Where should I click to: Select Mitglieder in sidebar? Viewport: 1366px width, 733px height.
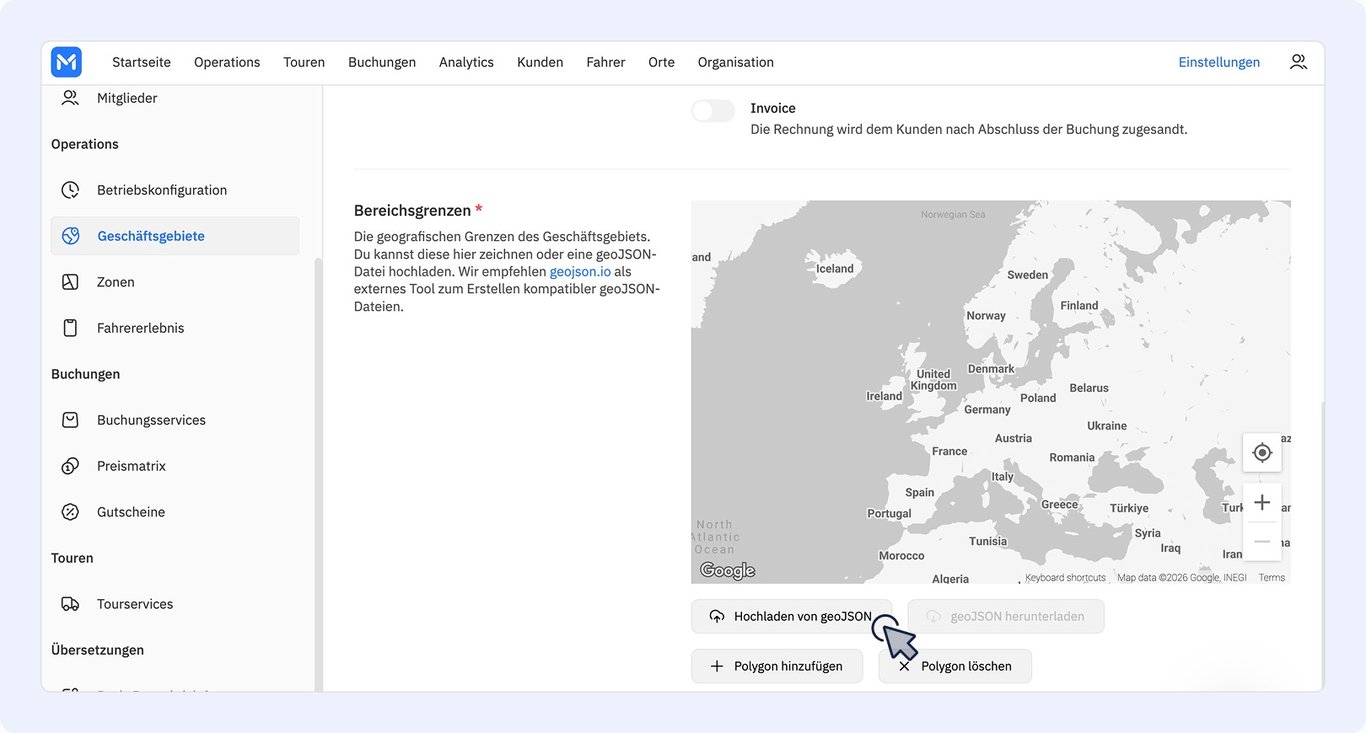[175, 98]
